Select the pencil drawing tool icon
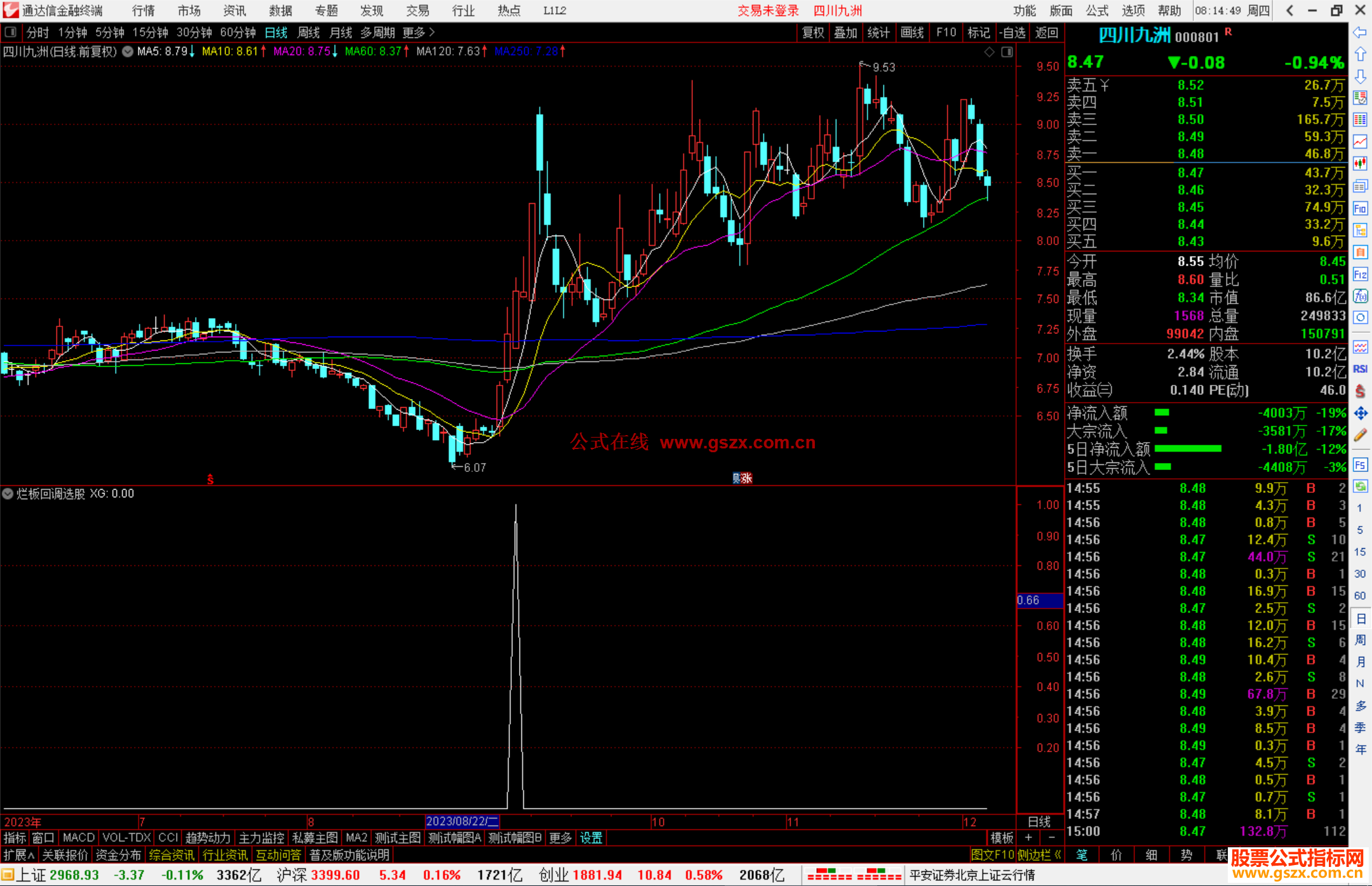This screenshot has width=1372, height=886. (x=1360, y=435)
